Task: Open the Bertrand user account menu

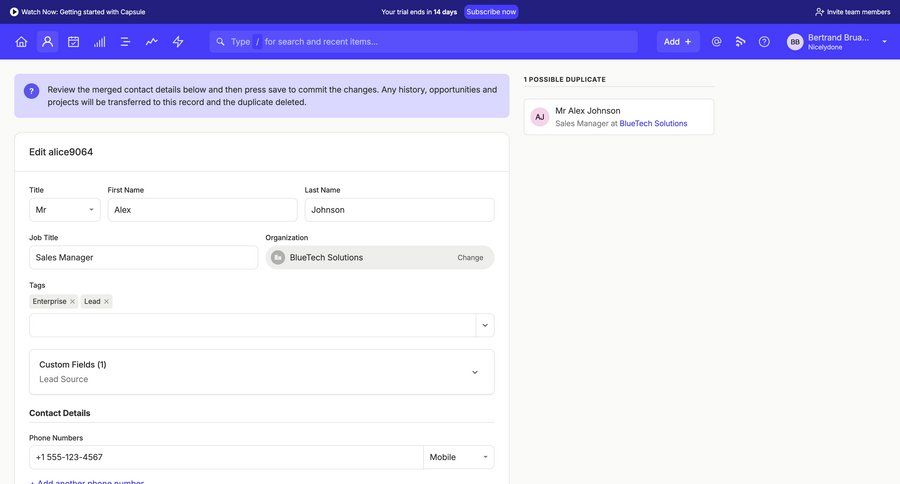Action: [838, 42]
